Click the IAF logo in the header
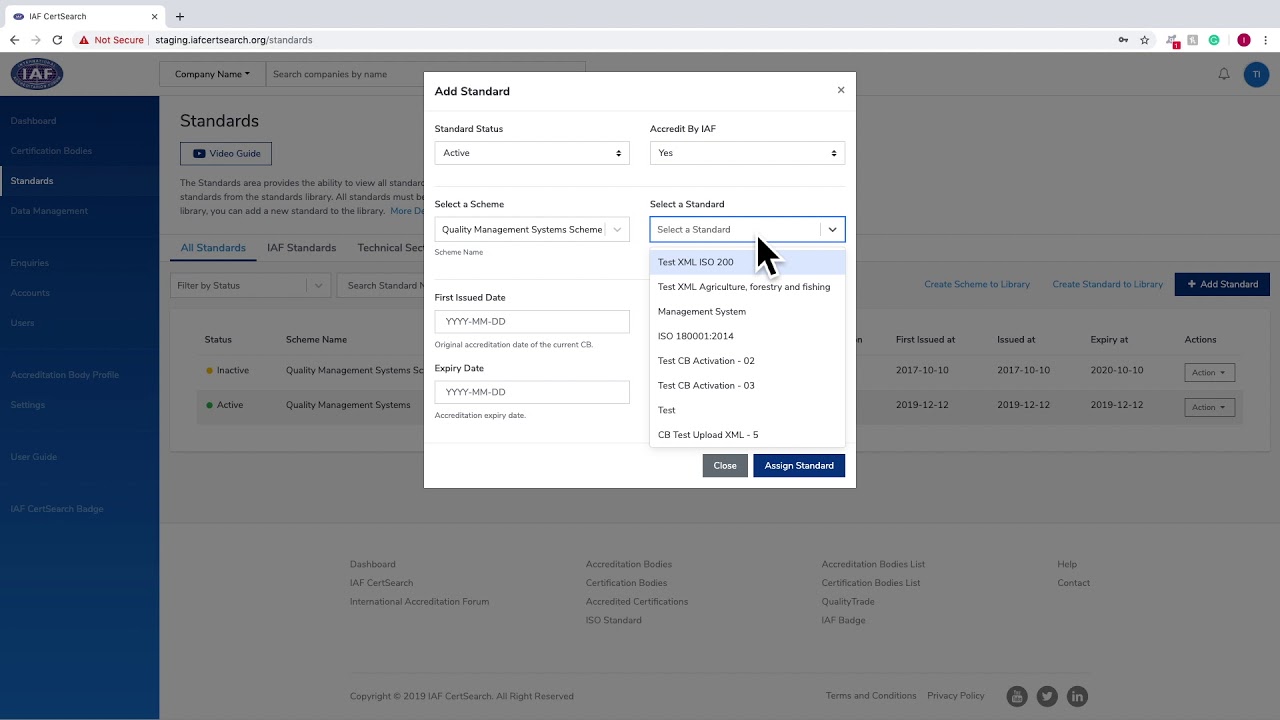Viewport: 1280px width, 720px height. click(x=37, y=74)
